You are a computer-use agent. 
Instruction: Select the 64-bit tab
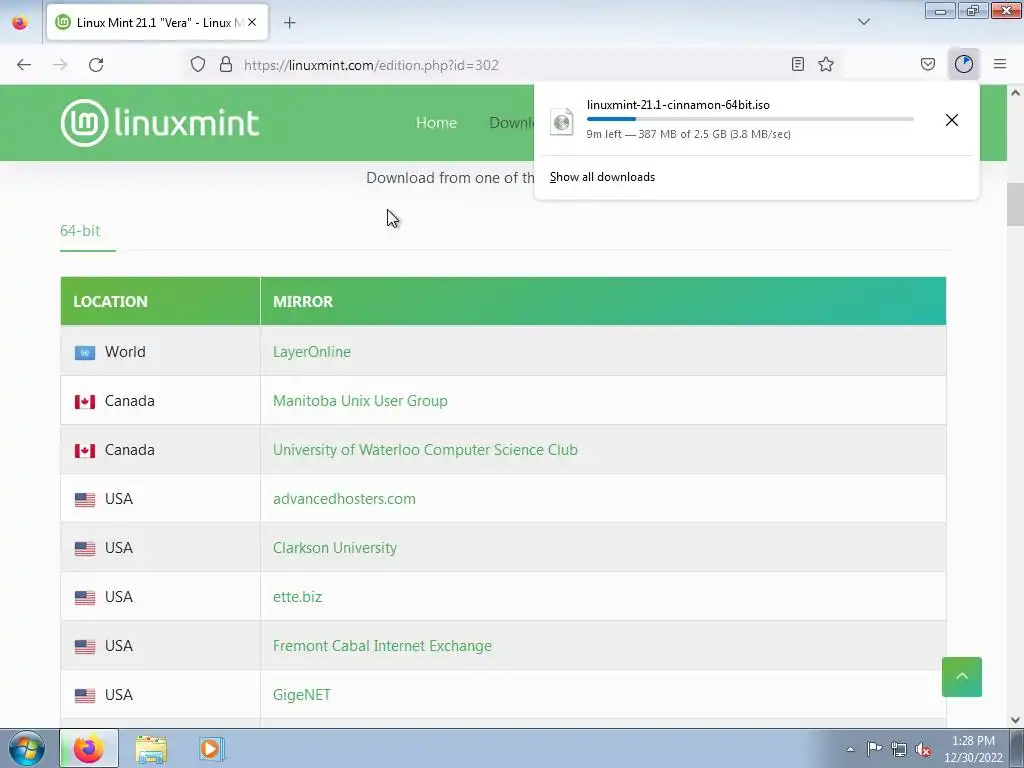pyautogui.click(x=80, y=231)
